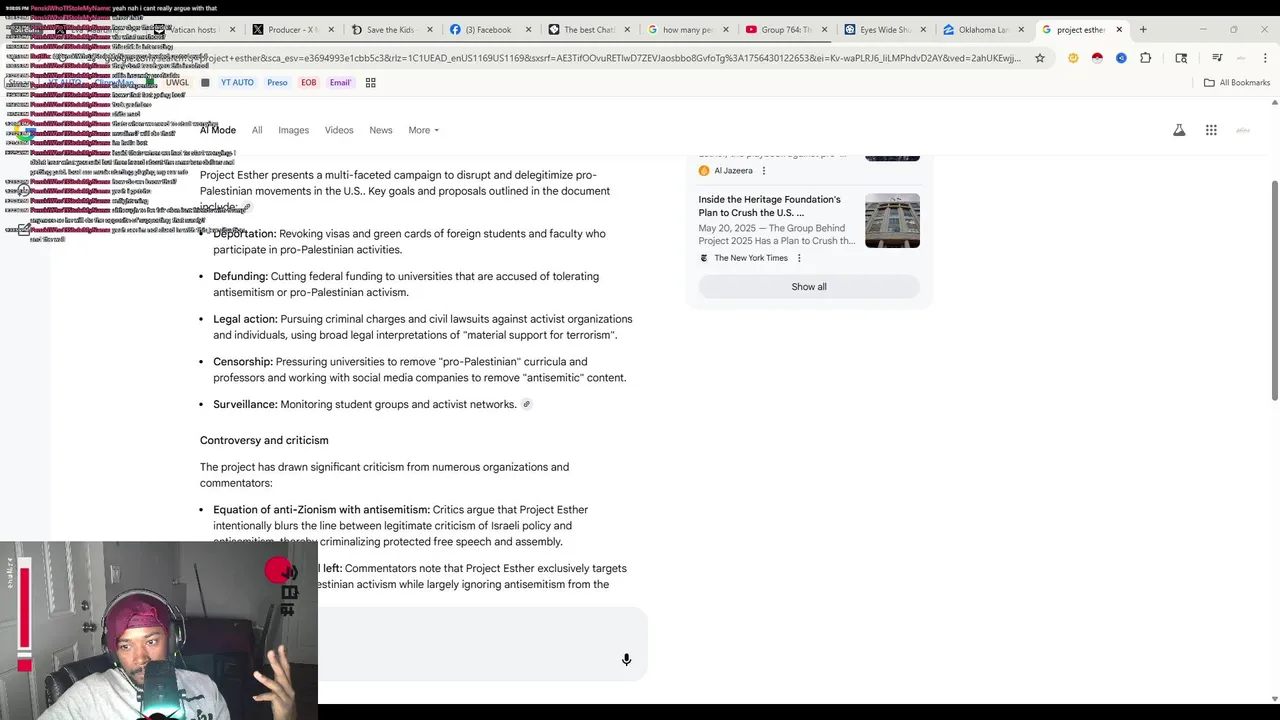Open Chrome's three-dot menu
The image size is (1280, 720).
pos(1265,58)
